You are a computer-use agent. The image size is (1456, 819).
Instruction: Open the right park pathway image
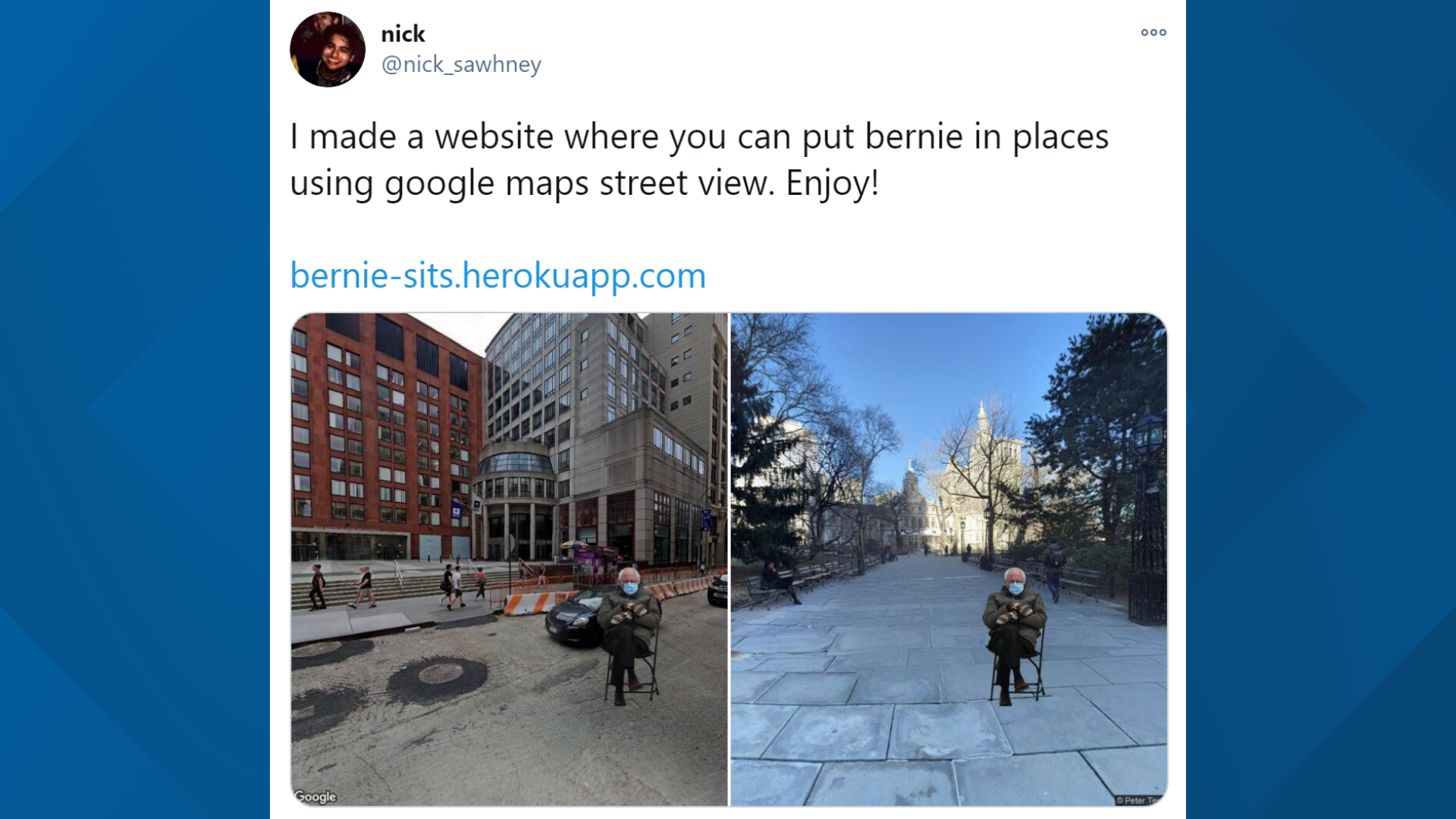949,560
